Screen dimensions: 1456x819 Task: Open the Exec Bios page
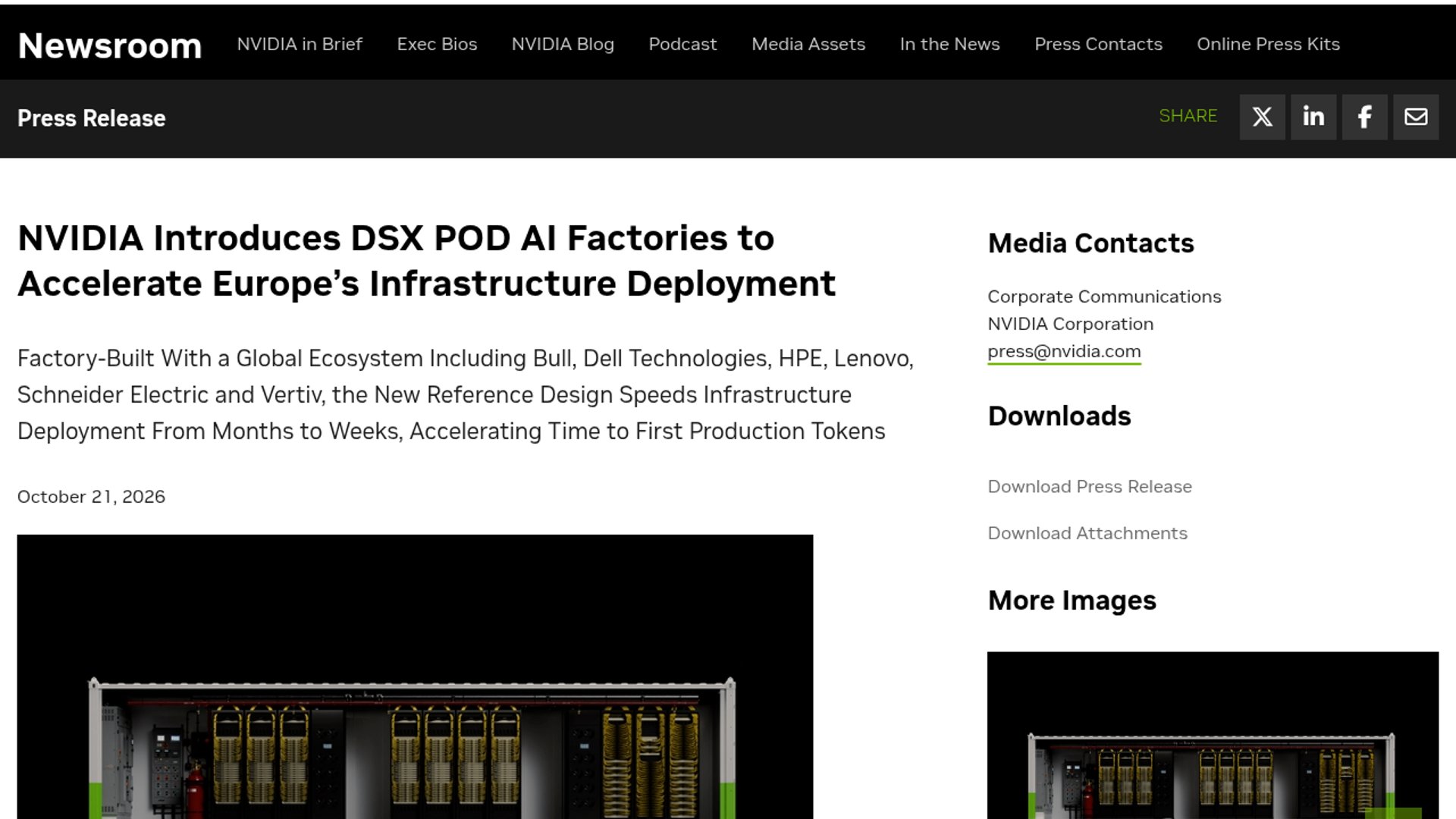click(437, 44)
